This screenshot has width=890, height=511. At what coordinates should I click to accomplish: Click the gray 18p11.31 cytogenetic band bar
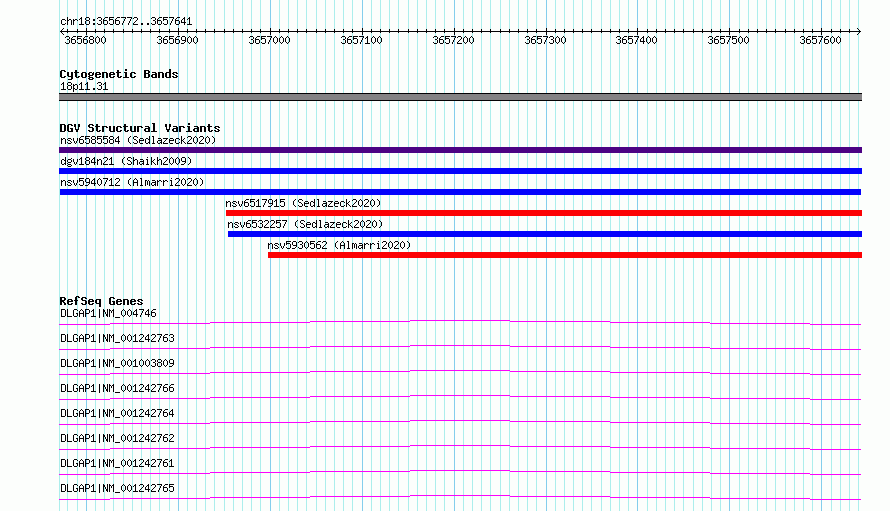point(460,97)
